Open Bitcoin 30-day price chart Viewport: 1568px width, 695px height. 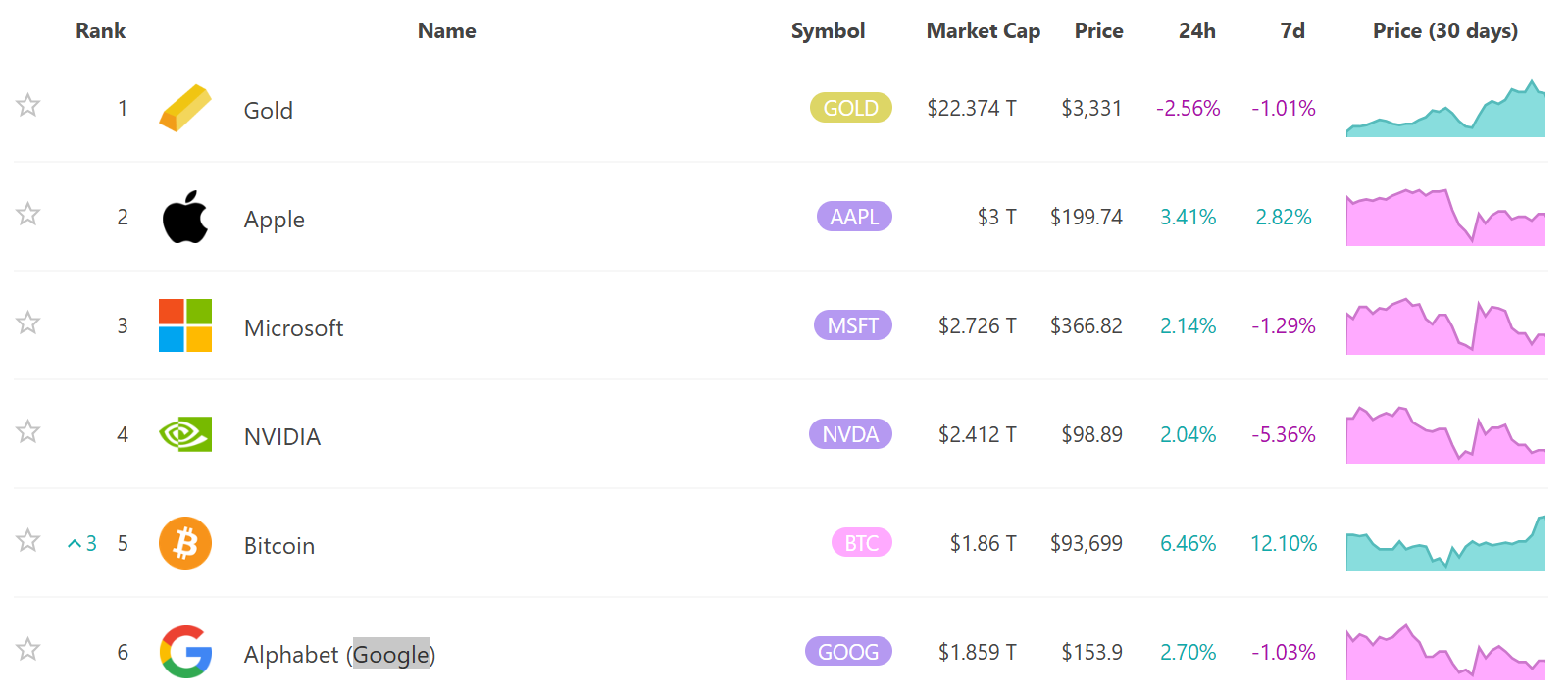pyautogui.click(x=1445, y=544)
